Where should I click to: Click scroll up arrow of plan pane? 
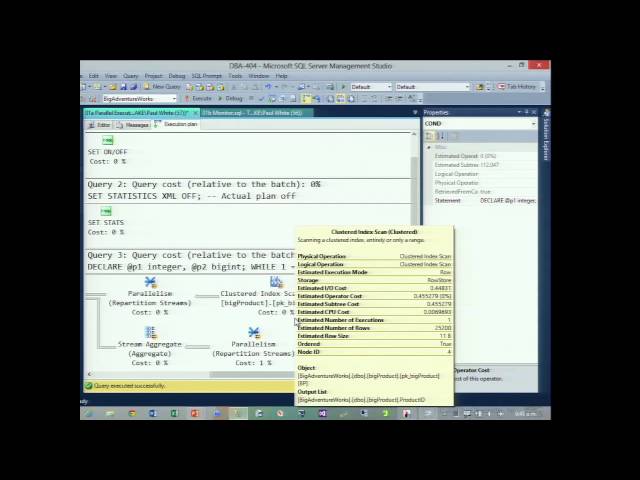point(414,134)
